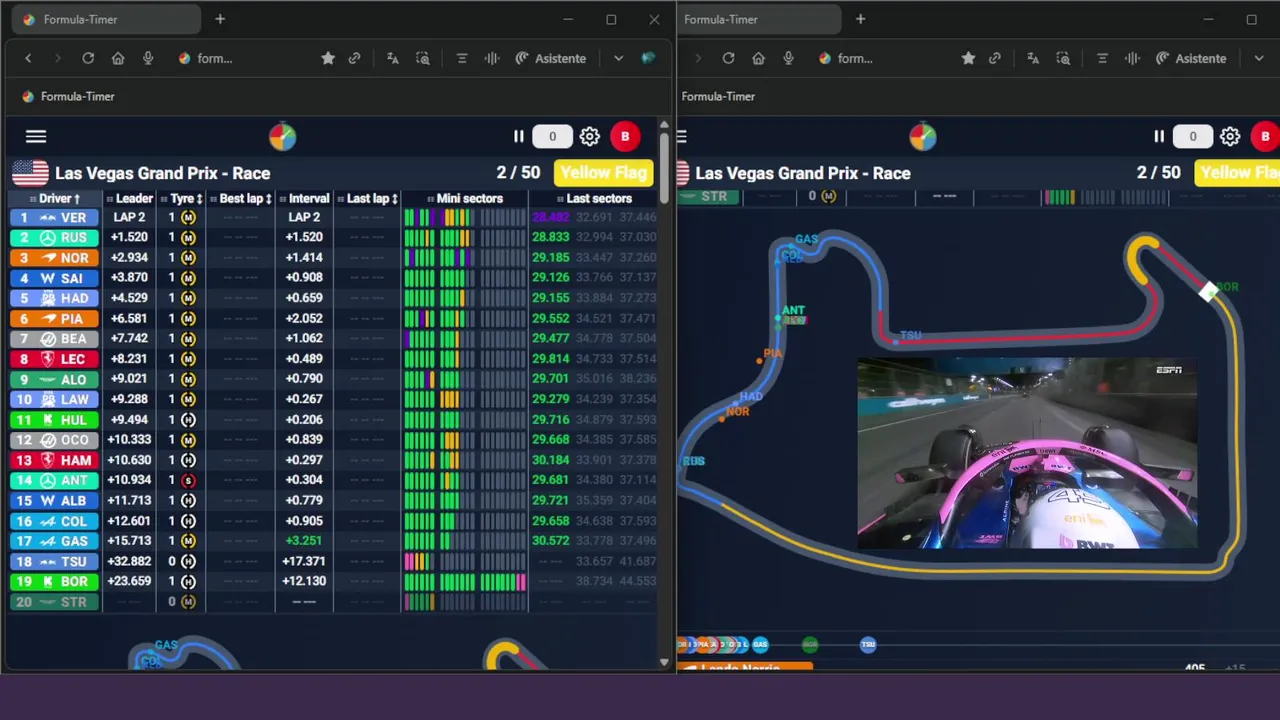Open the red B profile avatar in left window

[x=625, y=137]
